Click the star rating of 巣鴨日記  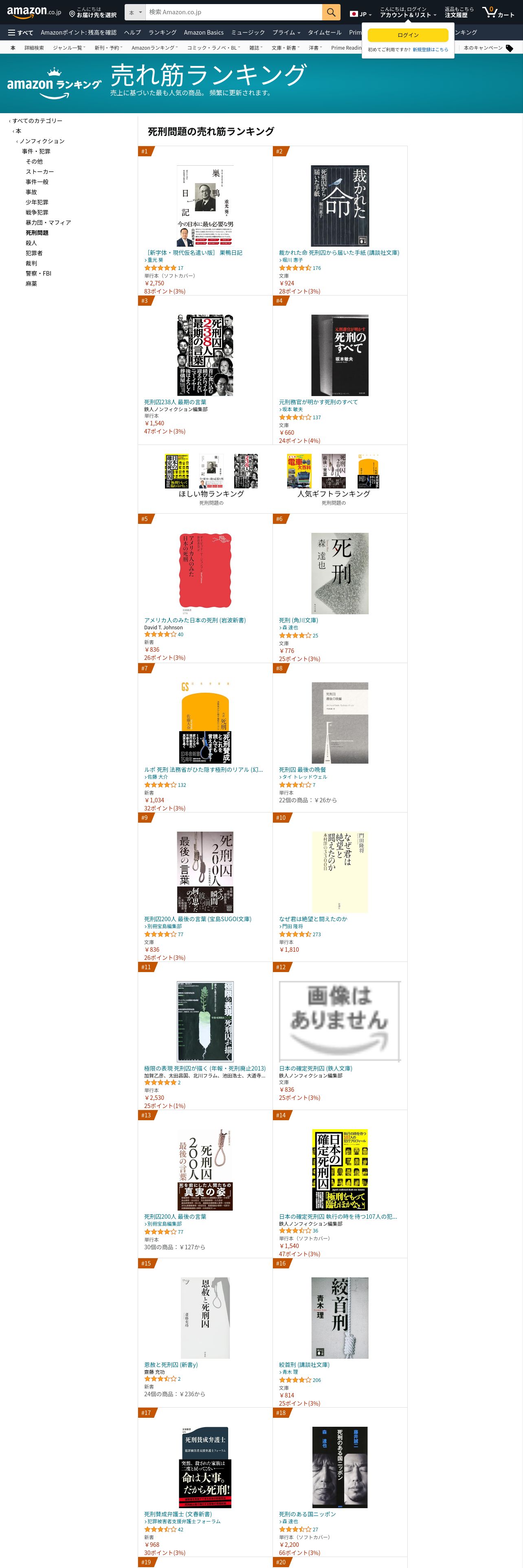pyautogui.click(x=160, y=268)
